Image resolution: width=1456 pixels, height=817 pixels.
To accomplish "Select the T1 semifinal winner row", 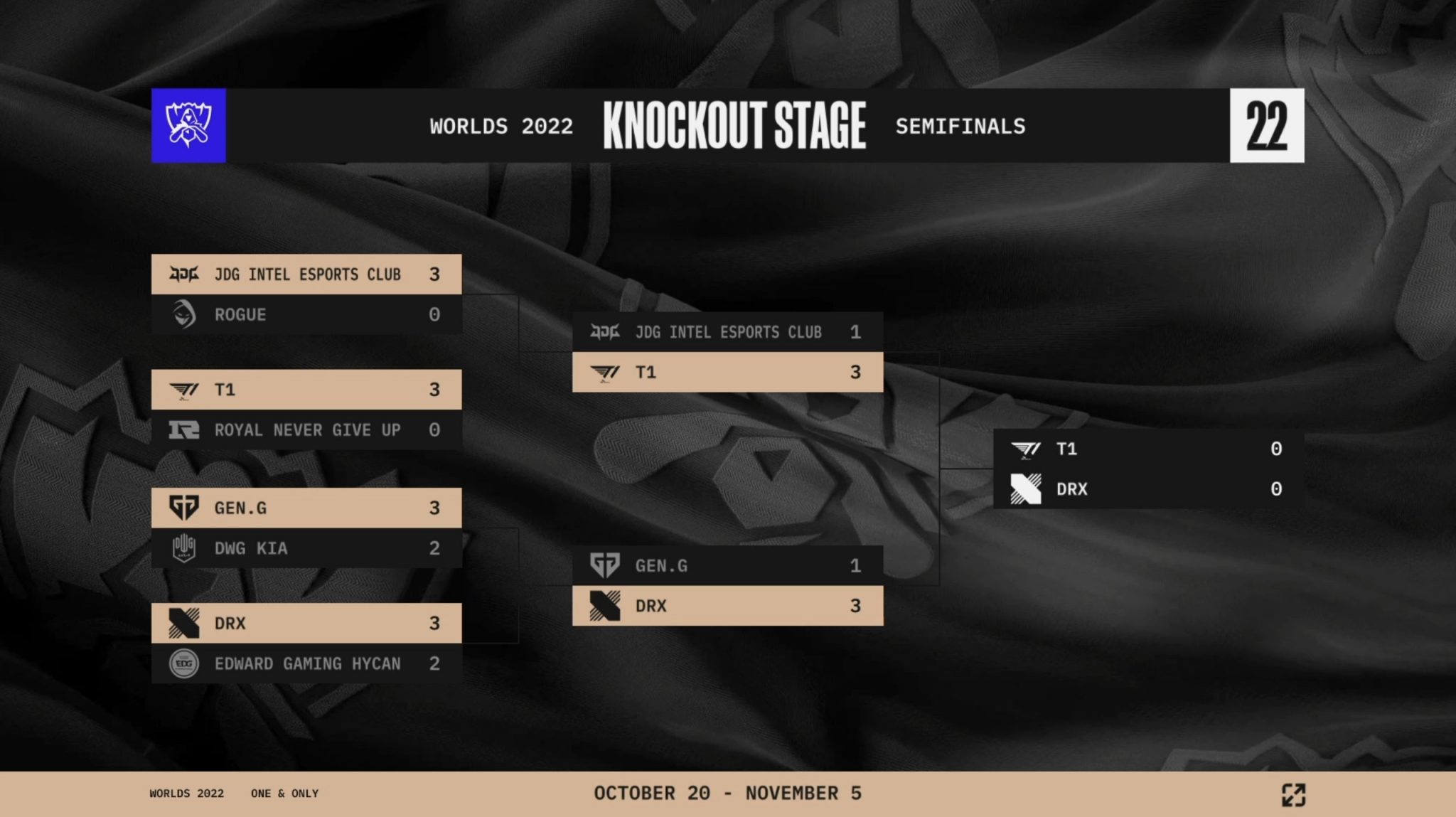I will 727,372.
